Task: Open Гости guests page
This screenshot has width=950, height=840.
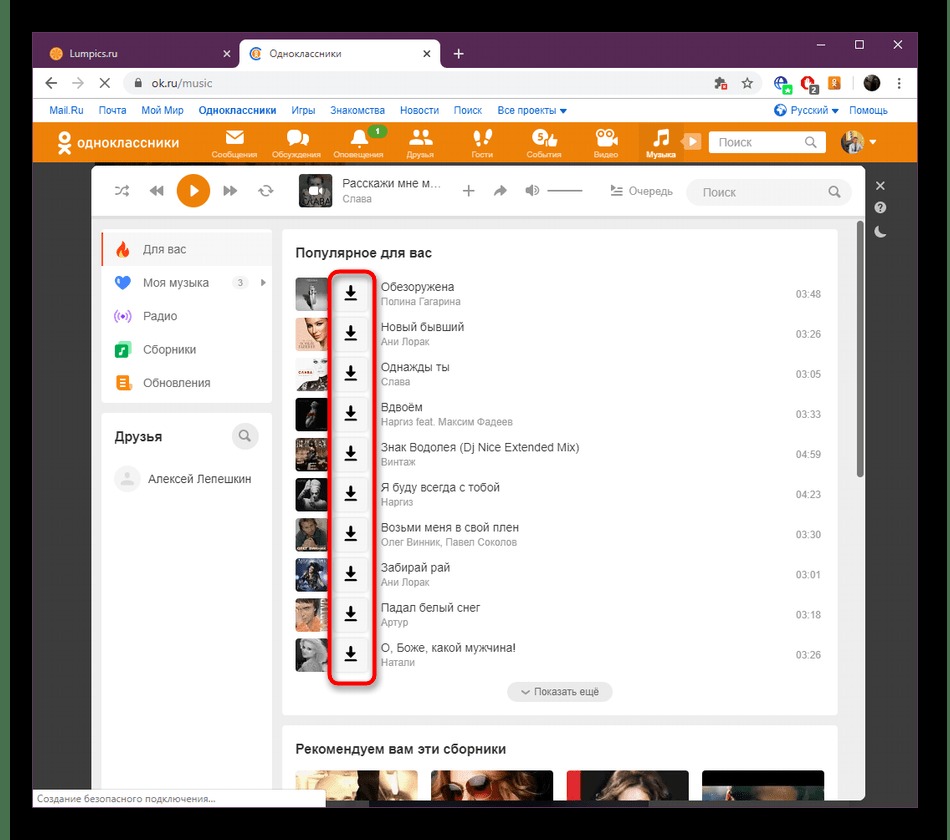Action: tap(482, 143)
